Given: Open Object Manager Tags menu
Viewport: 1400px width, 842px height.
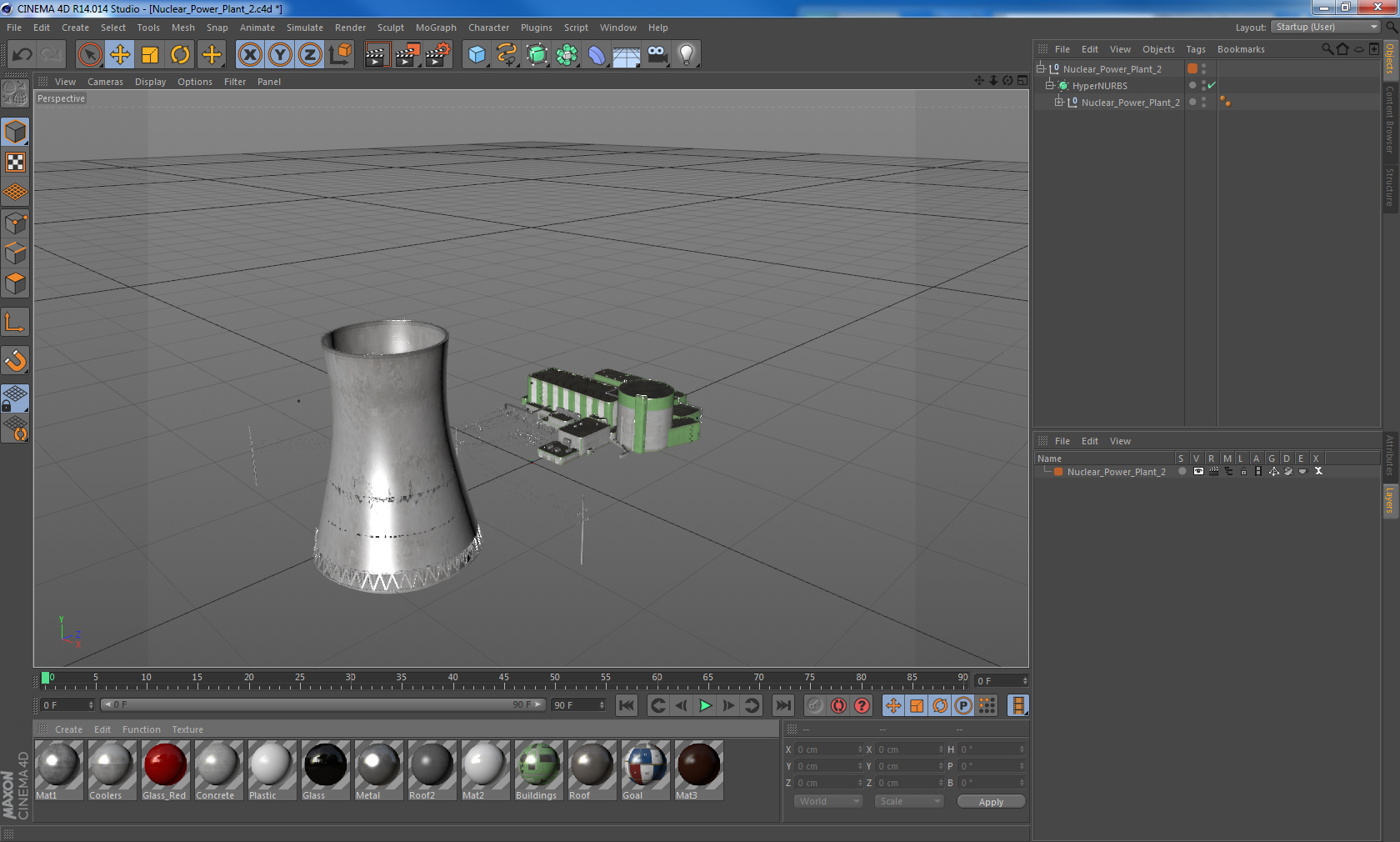Looking at the screenshot, I should point(1196,49).
